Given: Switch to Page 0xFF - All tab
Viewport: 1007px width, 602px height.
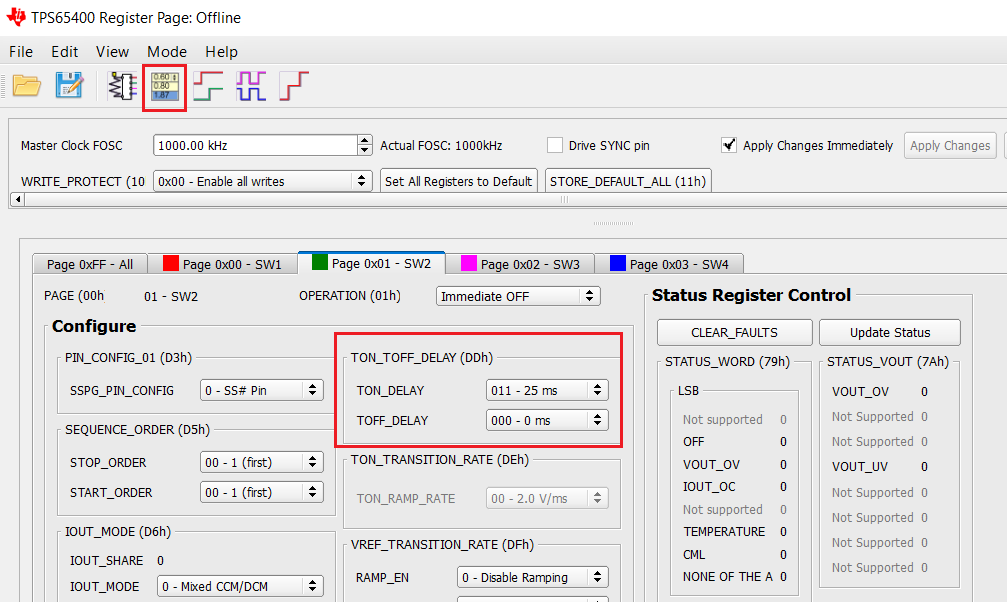Looking at the screenshot, I should point(90,264).
